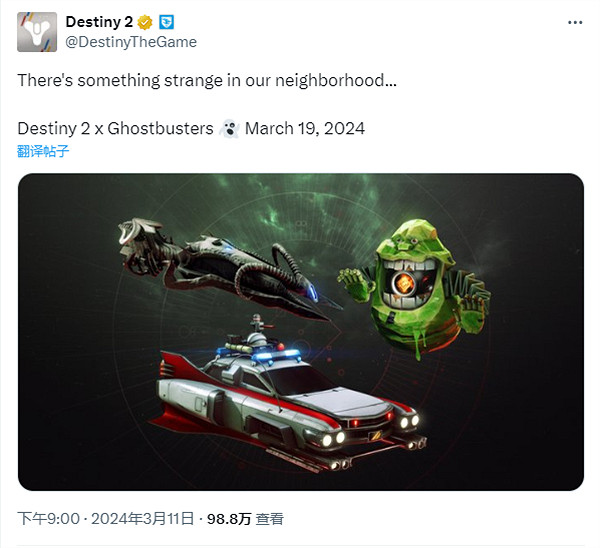Click the black spaceship in the image
Screen dimensions: 600x548
tap(226, 268)
